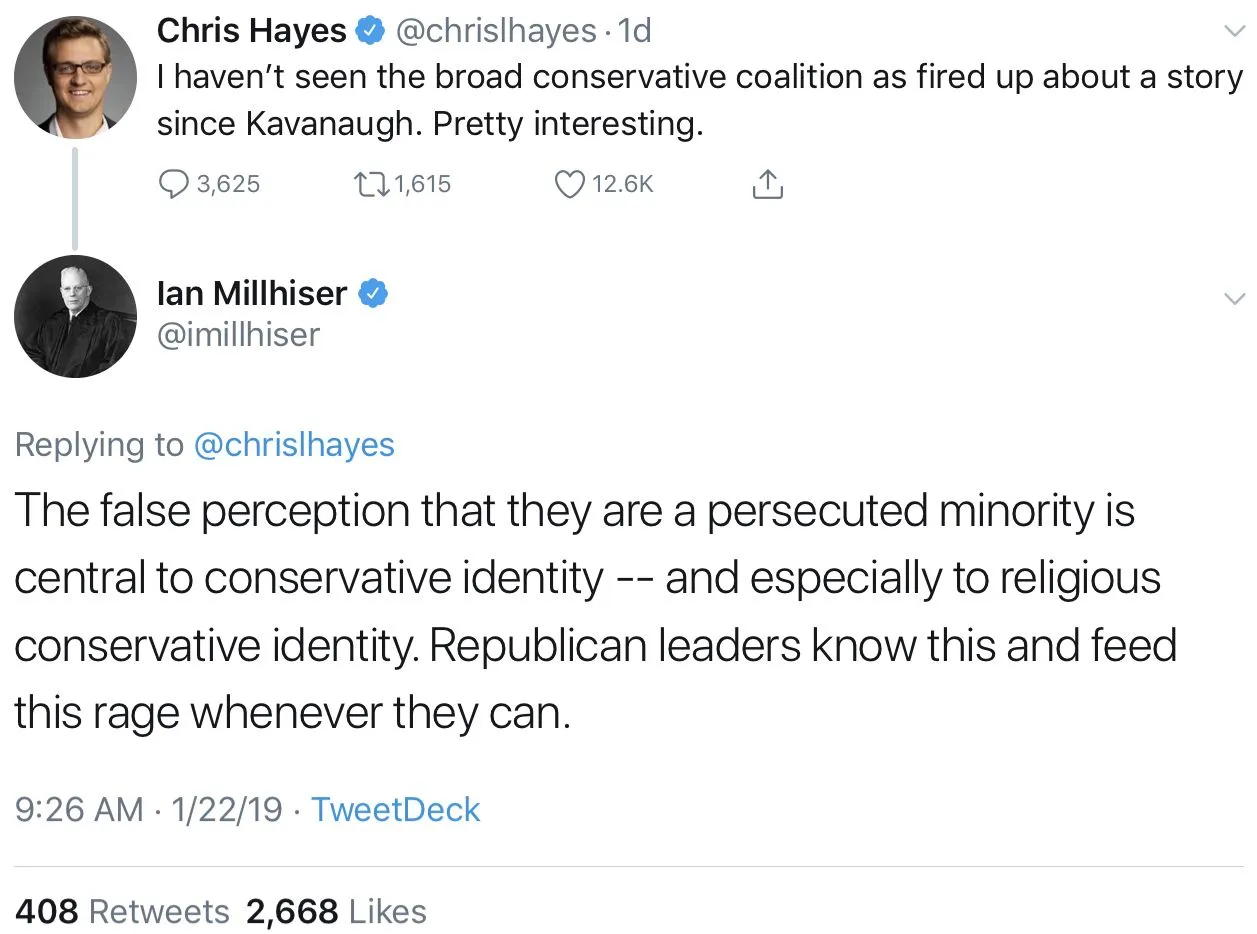
Task: Click the Chris Hayes display name
Action: 251,32
